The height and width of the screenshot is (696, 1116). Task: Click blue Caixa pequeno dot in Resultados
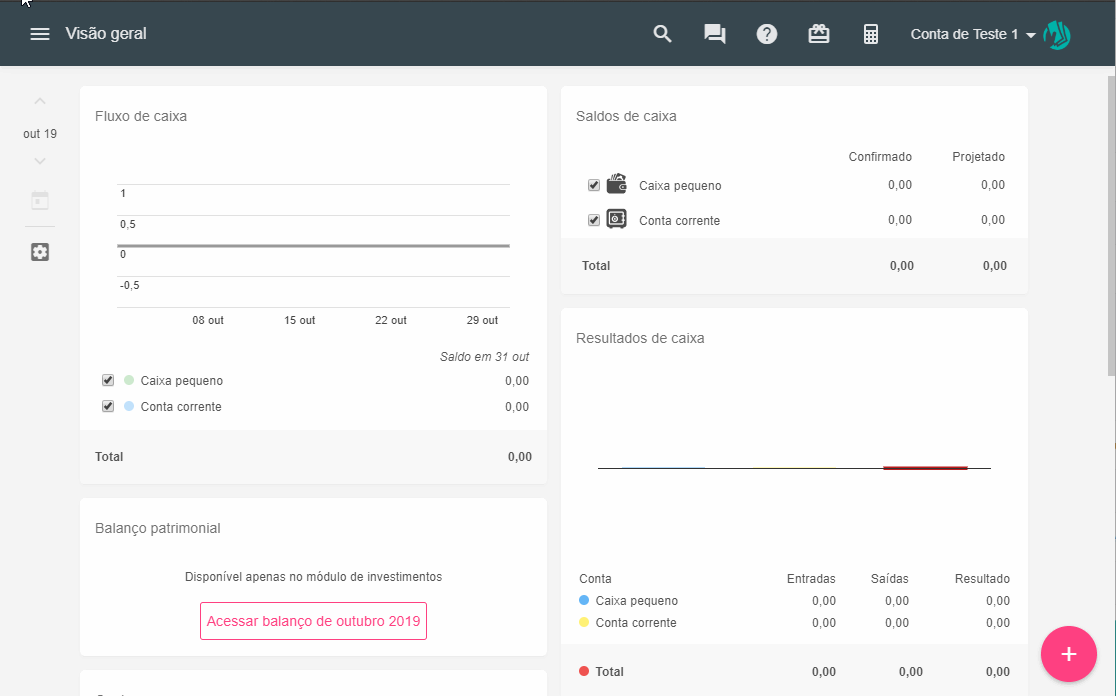584,601
